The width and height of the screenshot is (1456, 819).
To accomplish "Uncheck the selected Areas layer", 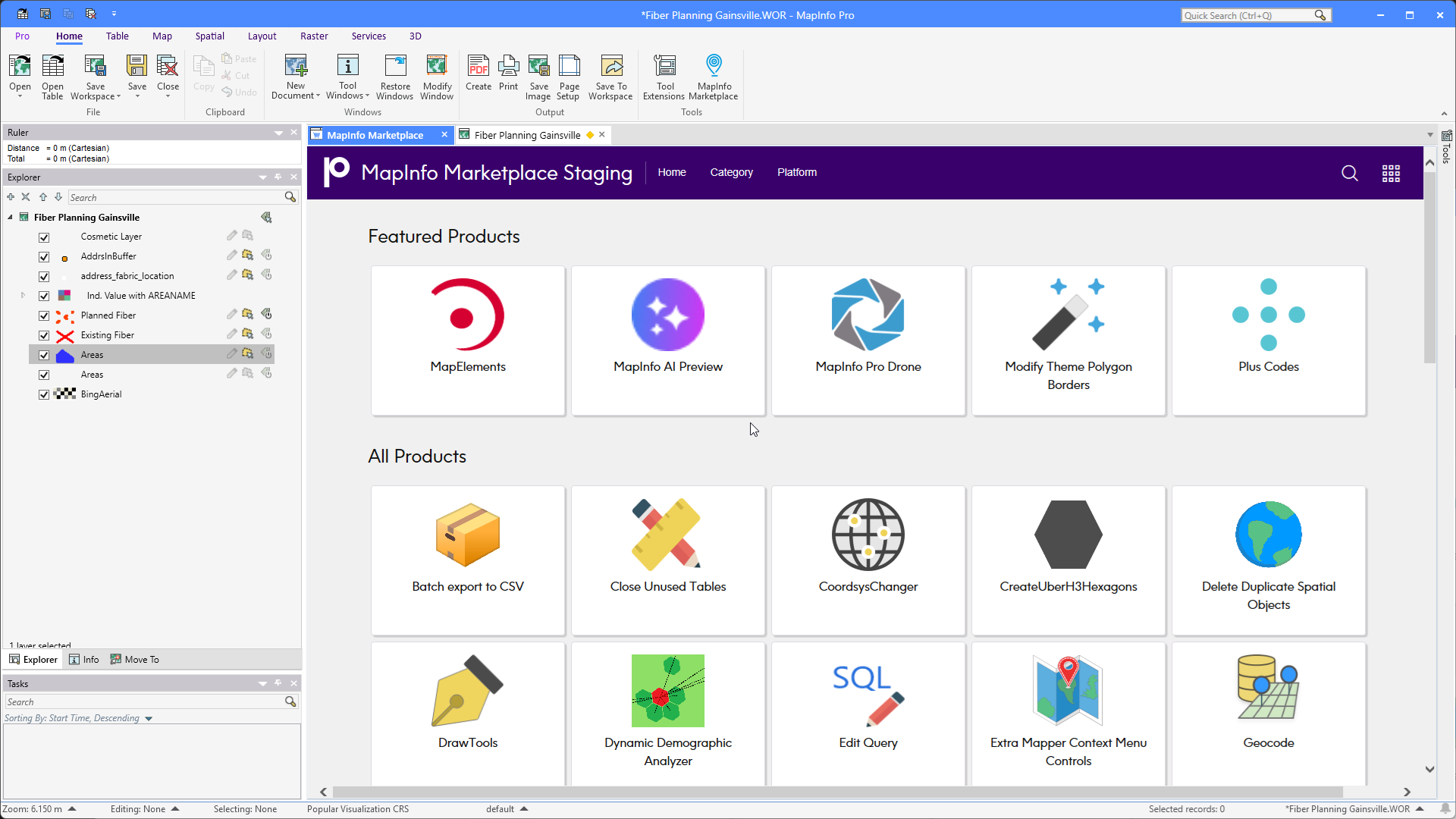I will [44, 356].
